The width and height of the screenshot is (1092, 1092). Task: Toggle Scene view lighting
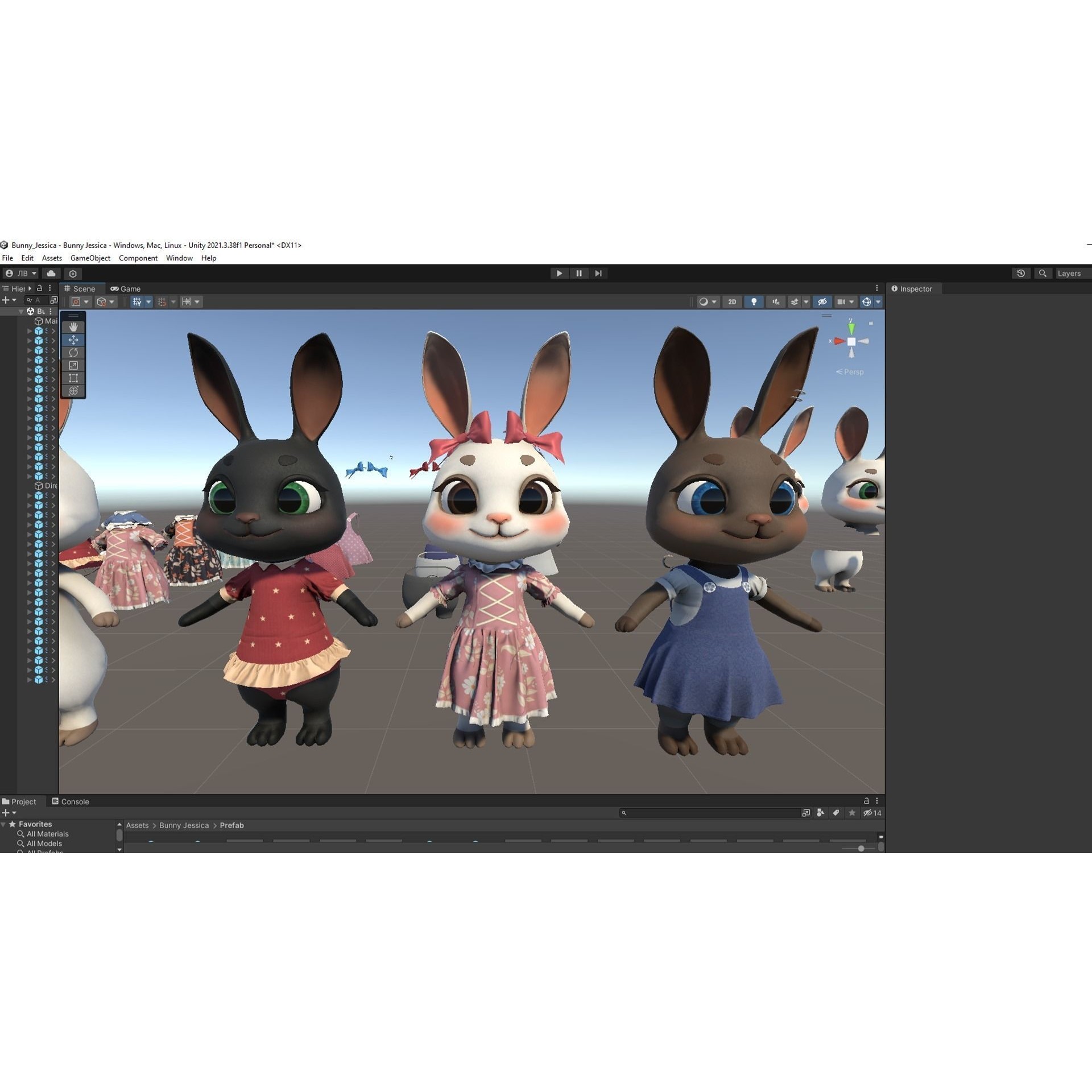pos(755,301)
